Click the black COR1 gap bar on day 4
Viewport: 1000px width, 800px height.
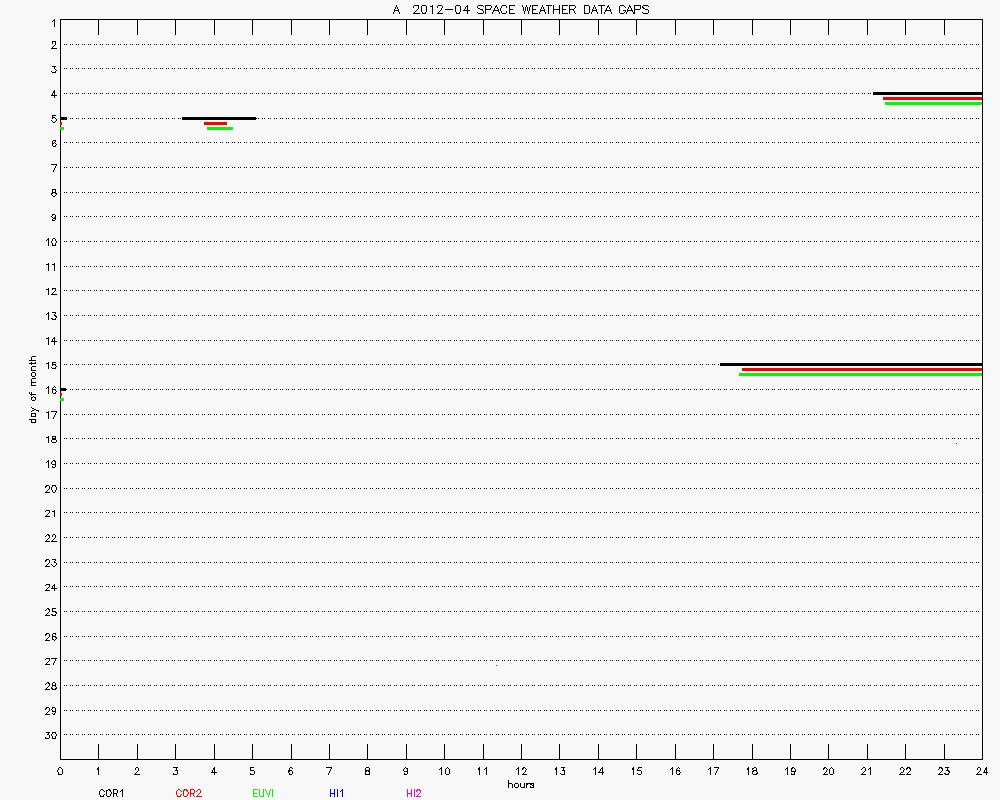tap(927, 93)
